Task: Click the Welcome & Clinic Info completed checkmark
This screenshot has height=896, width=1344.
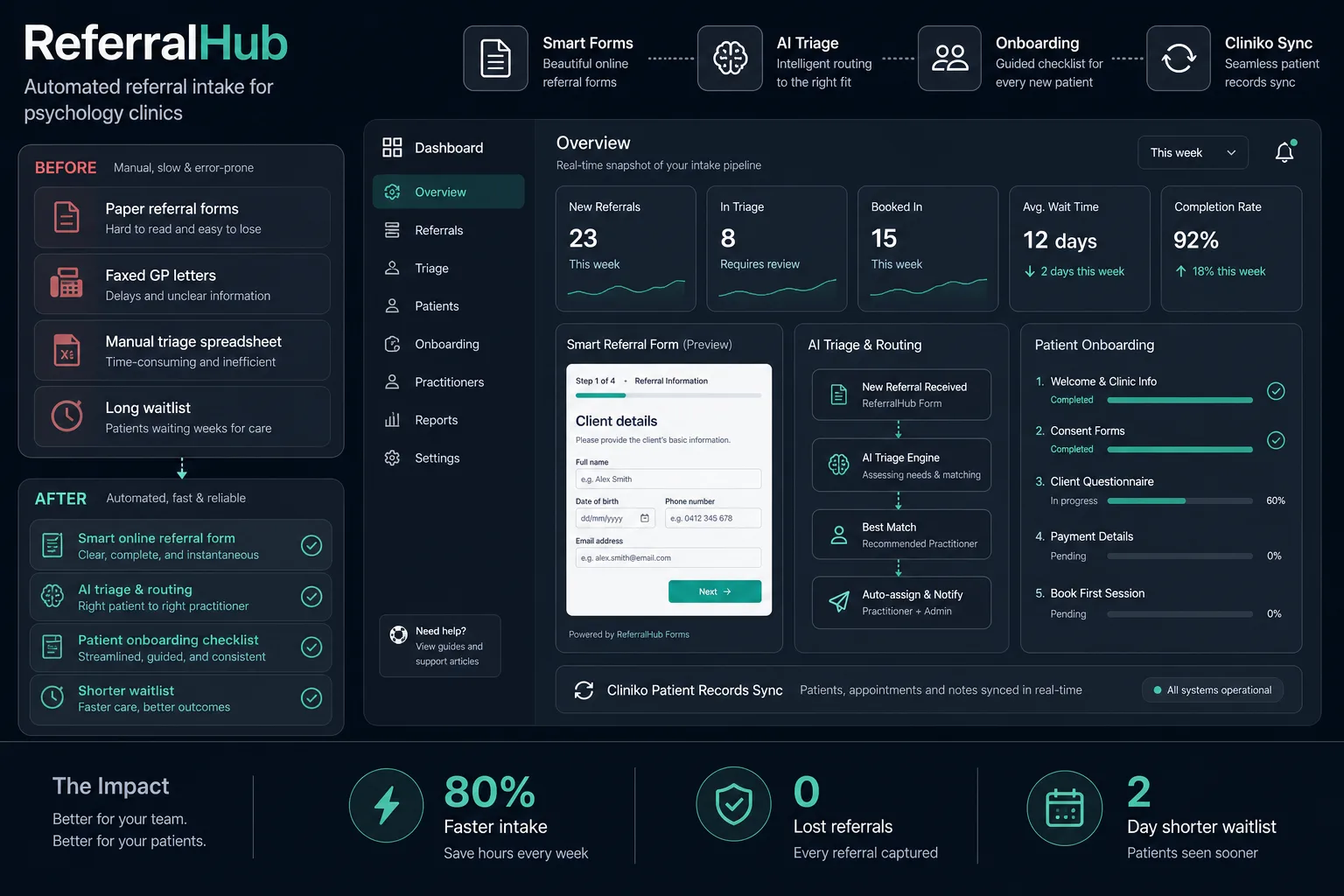Action: pyautogui.click(x=1276, y=391)
